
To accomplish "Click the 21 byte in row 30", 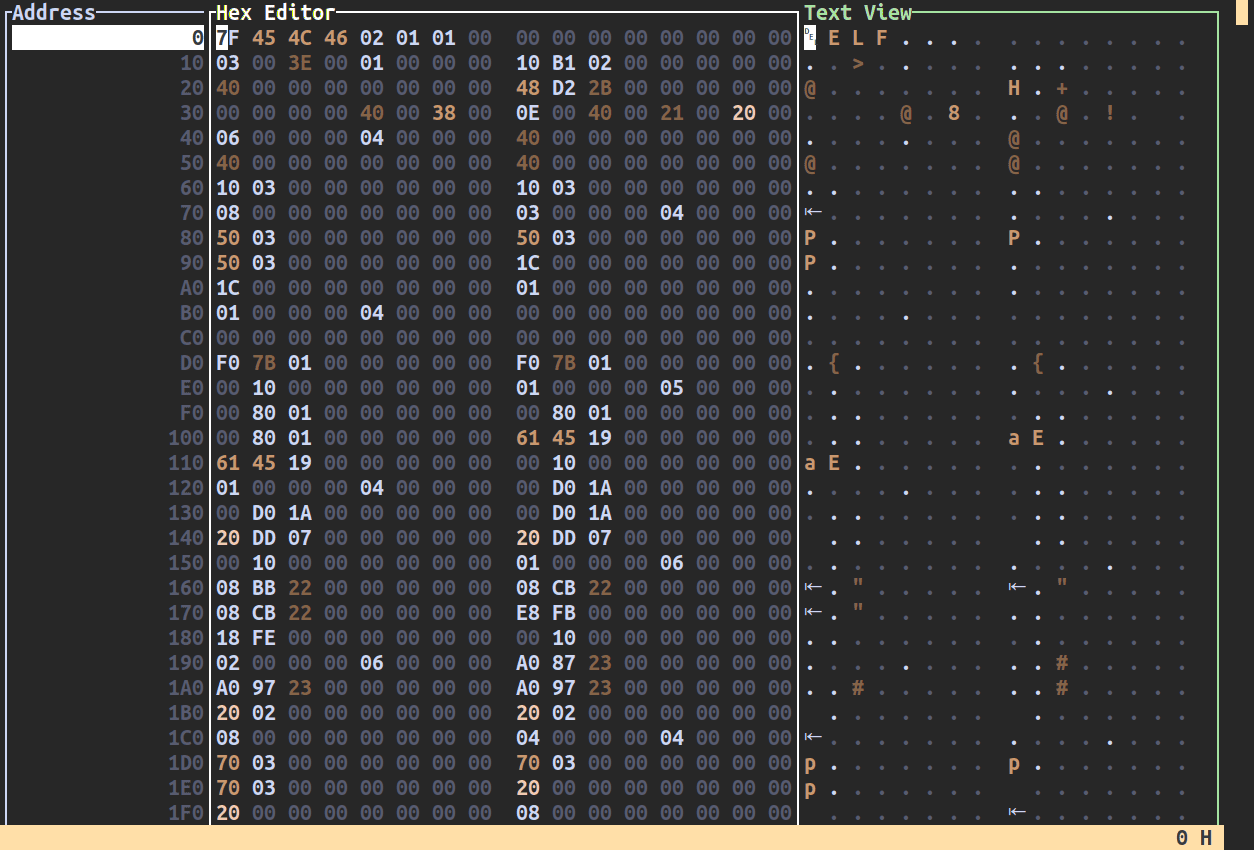I will (x=672, y=113).
